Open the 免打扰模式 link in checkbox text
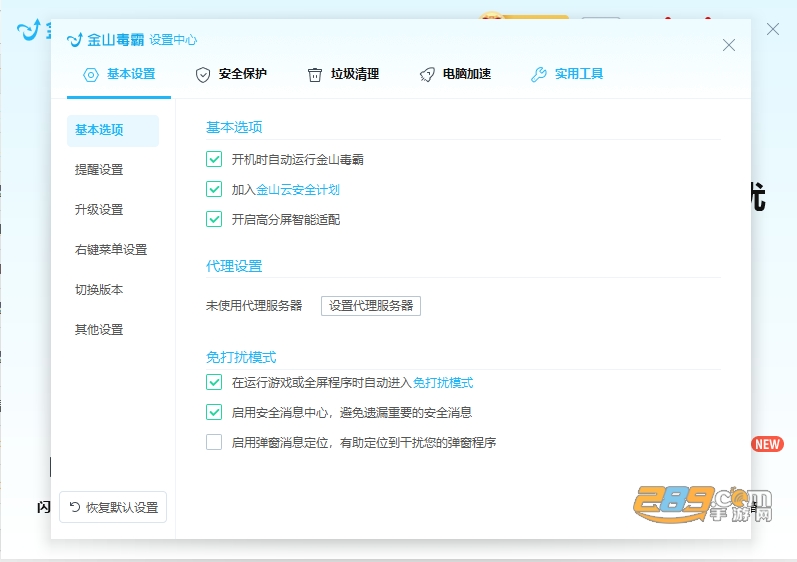The height and width of the screenshot is (562, 797). [443, 383]
